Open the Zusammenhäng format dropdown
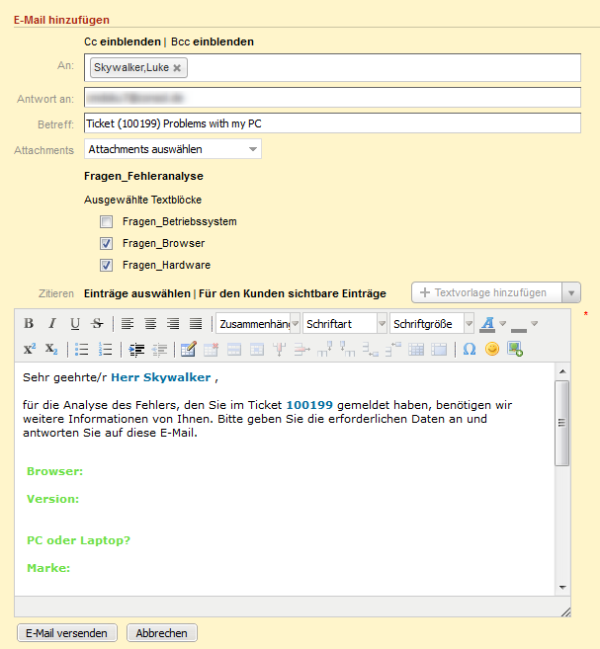This screenshot has height=649, width=600. 258,324
